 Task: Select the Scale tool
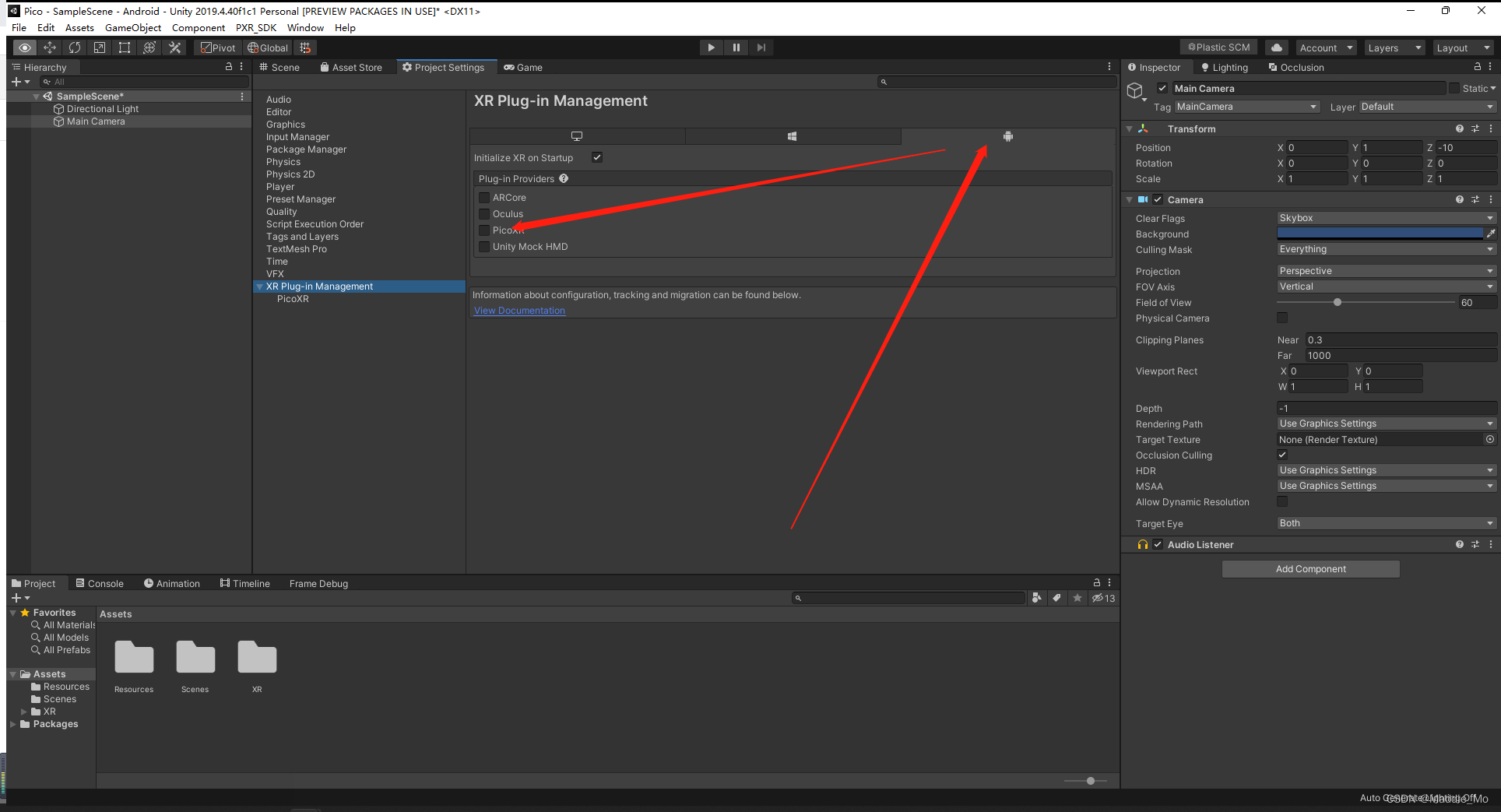tap(100, 47)
